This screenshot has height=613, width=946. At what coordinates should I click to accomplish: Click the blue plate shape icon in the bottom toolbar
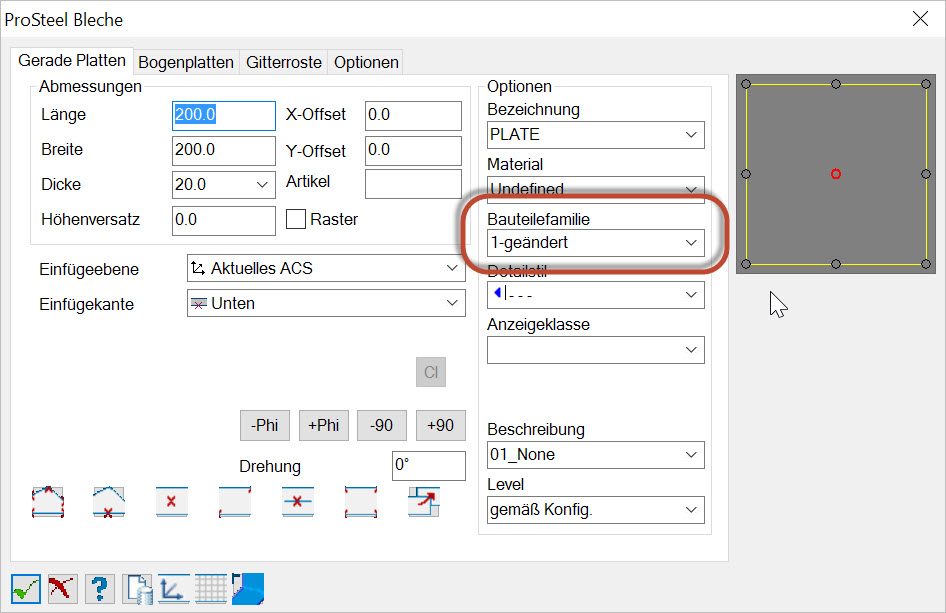(x=248, y=589)
